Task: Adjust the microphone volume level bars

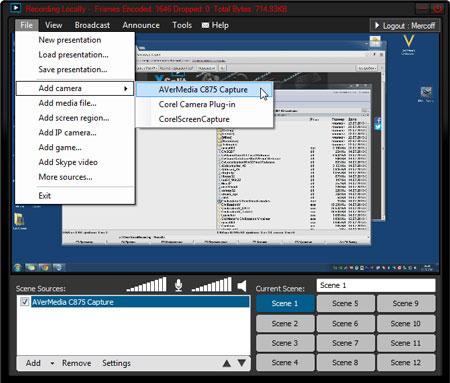Action: [147, 285]
